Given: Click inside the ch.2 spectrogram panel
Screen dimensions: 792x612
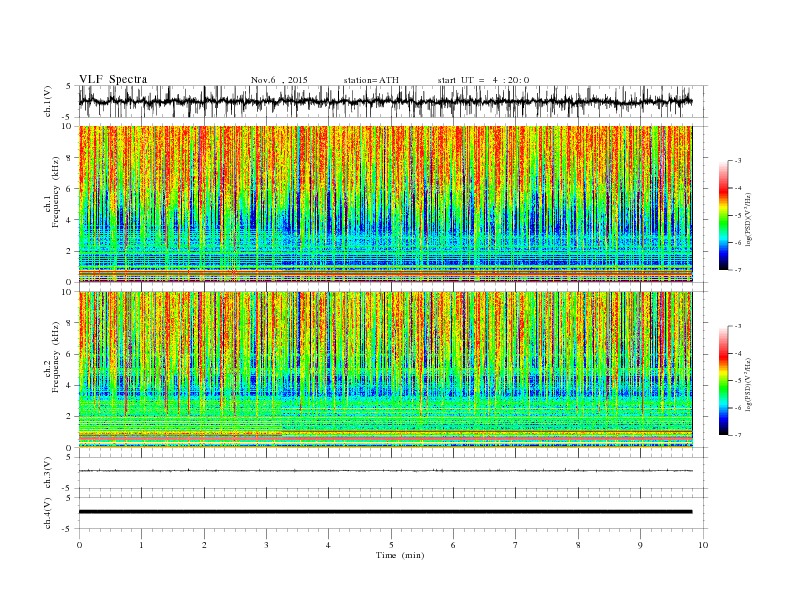Looking at the screenshot, I should click(x=385, y=370).
